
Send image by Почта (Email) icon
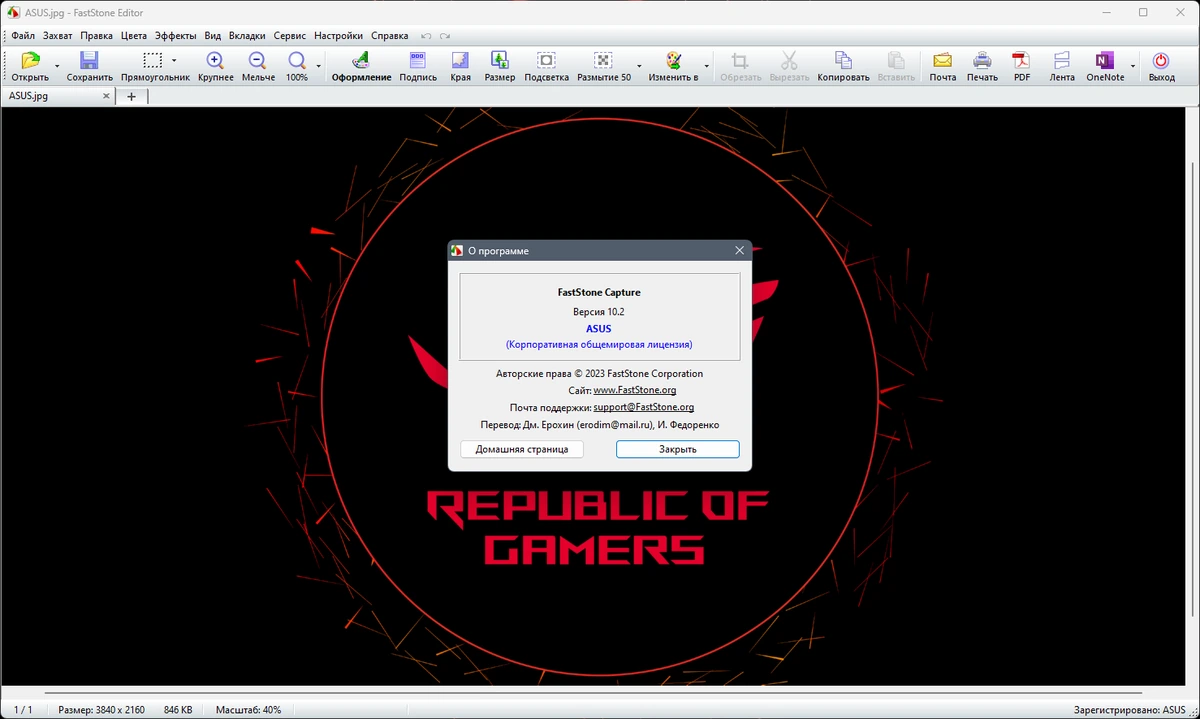(942, 60)
